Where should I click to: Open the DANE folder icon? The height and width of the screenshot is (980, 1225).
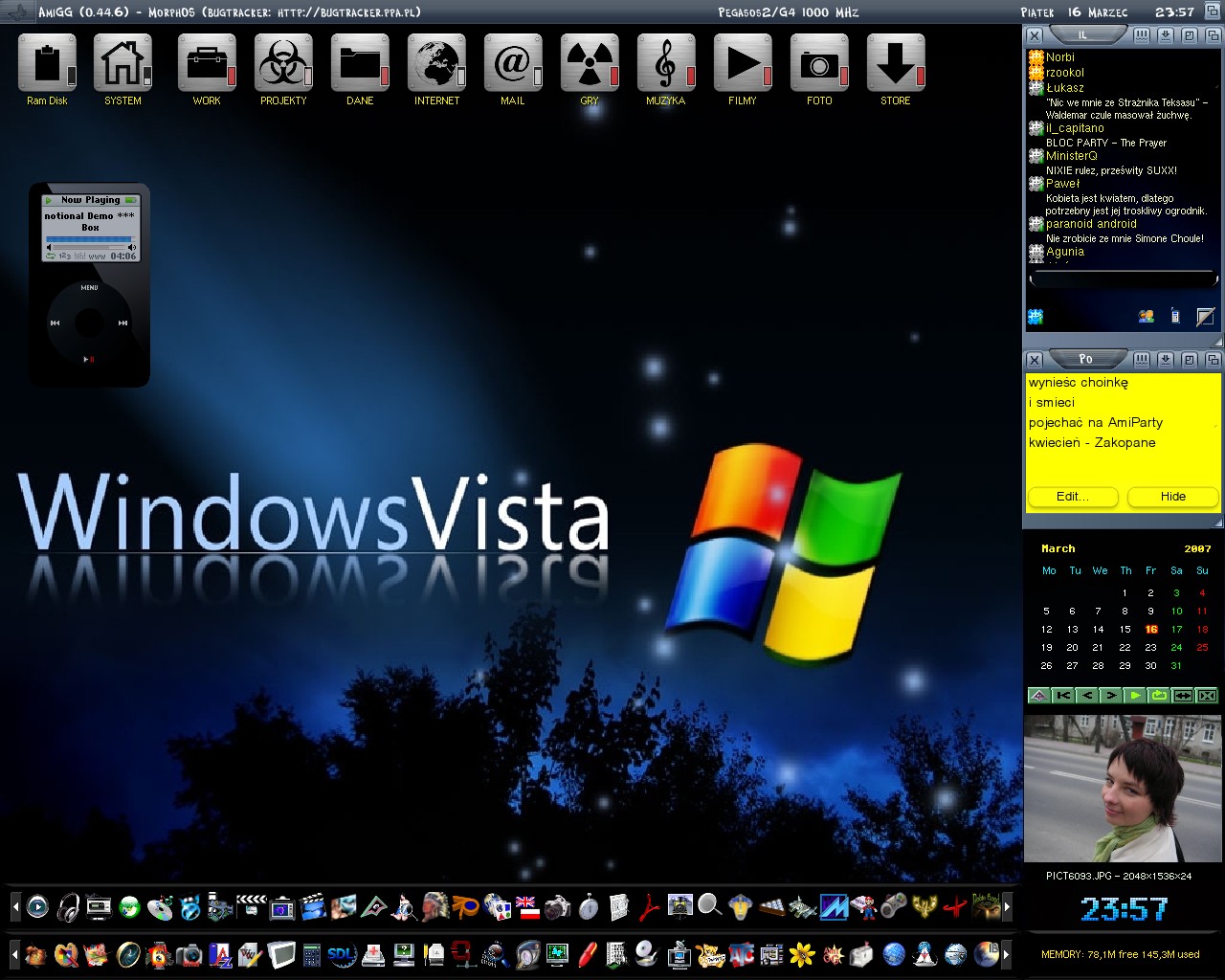pyautogui.click(x=360, y=63)
